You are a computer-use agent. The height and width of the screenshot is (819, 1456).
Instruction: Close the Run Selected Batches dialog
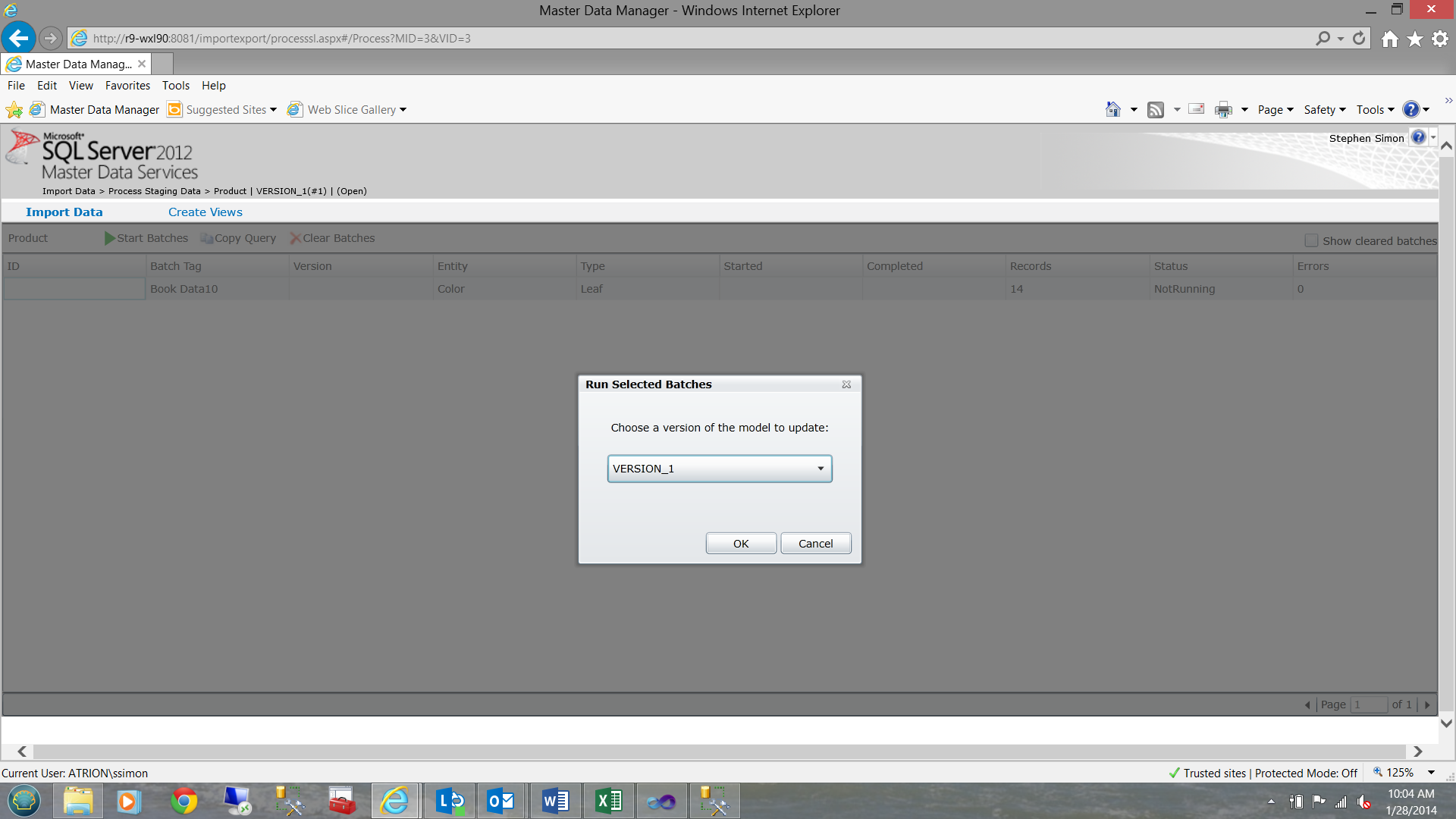[x=846, y=384]
